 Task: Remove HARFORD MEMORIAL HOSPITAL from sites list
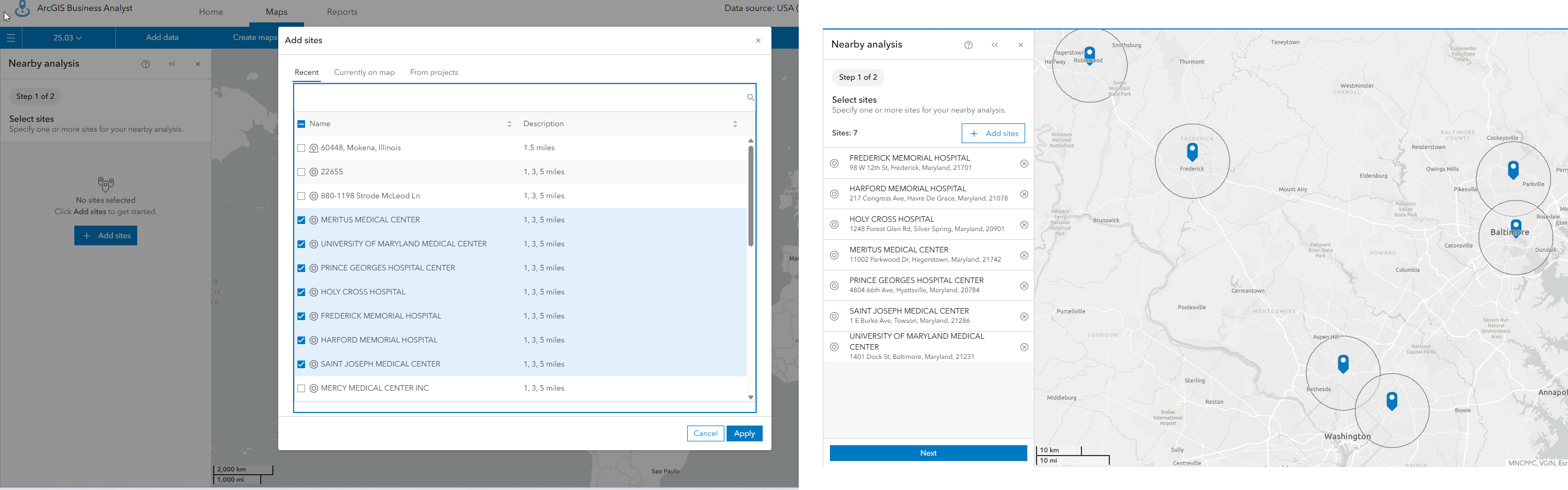click(1024, 194)
